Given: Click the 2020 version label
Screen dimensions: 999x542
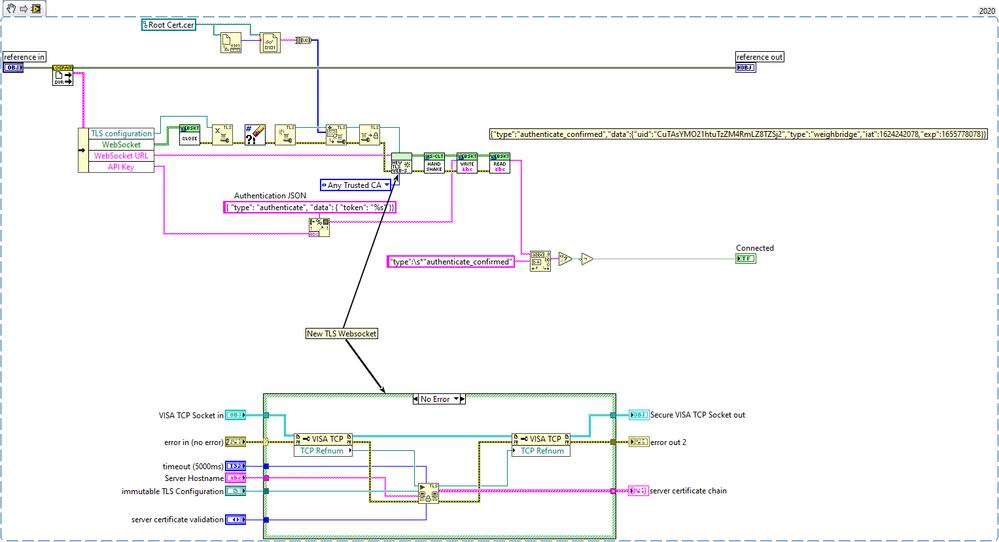Looking at the screenshot, I should (x=987, y=11).
